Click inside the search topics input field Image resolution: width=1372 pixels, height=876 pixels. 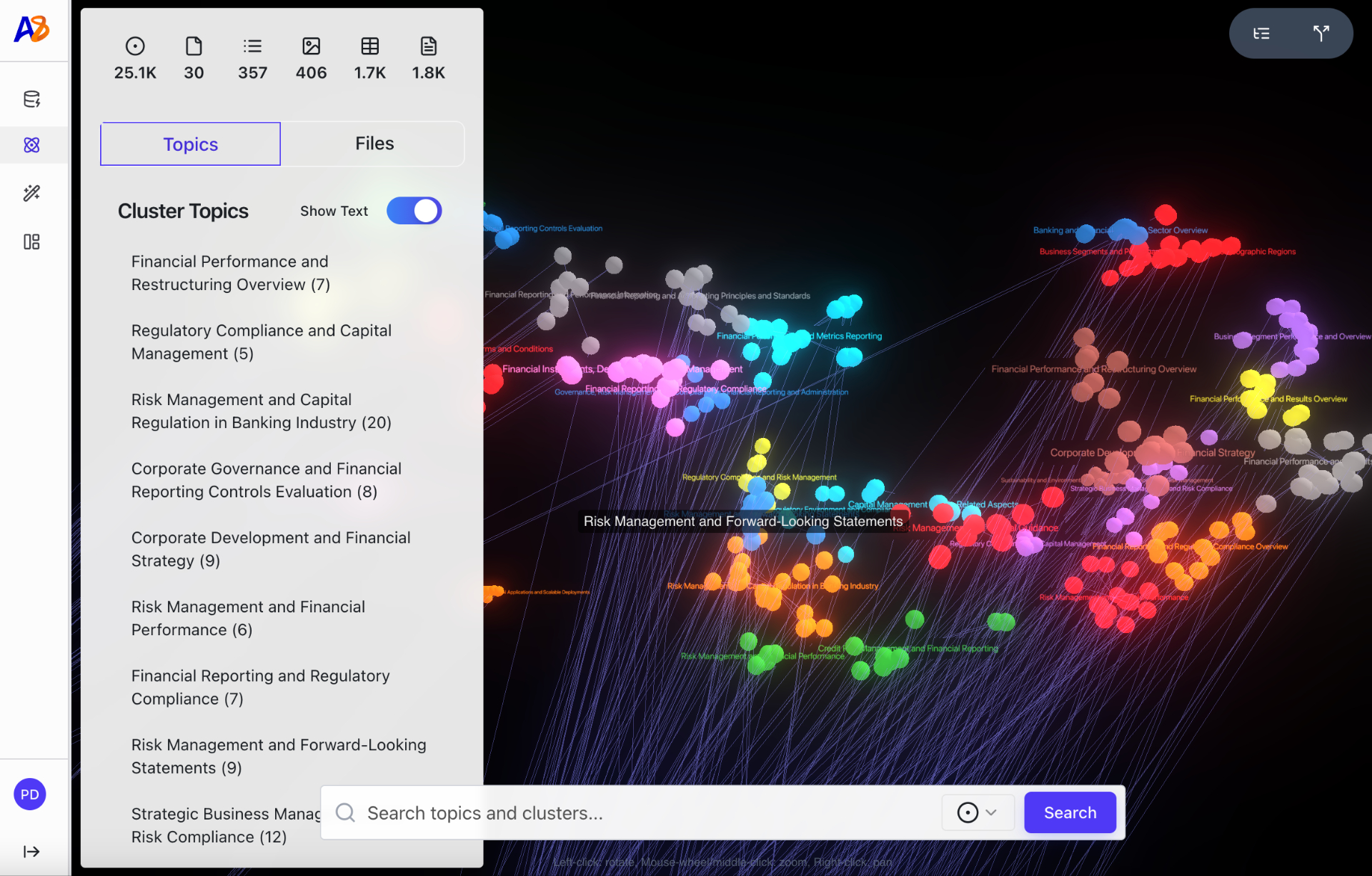[572, 812]
